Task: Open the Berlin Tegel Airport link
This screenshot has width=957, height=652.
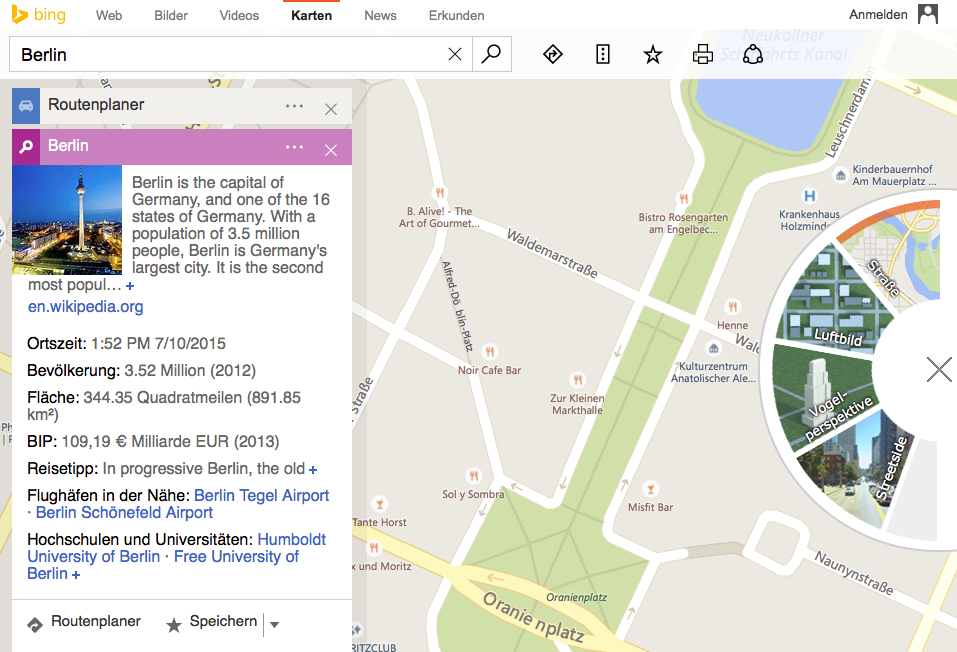Action: pos(261,495)
